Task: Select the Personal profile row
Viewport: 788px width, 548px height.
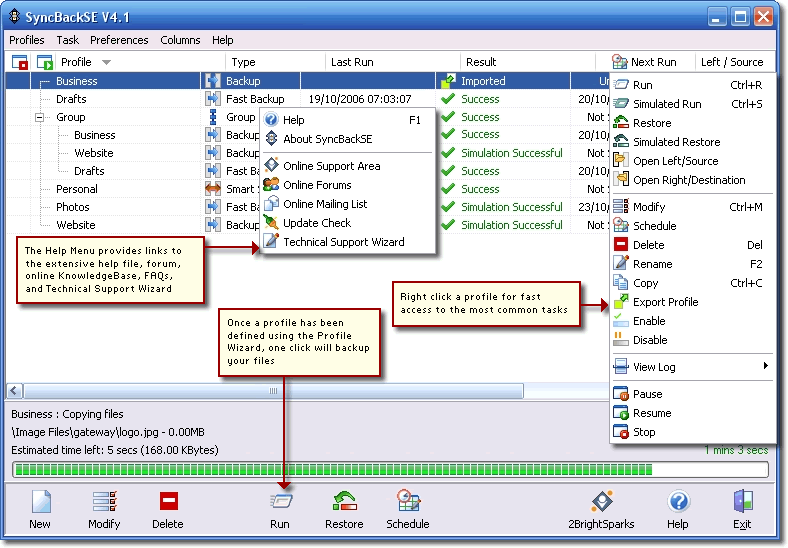Action: point(77,189)
